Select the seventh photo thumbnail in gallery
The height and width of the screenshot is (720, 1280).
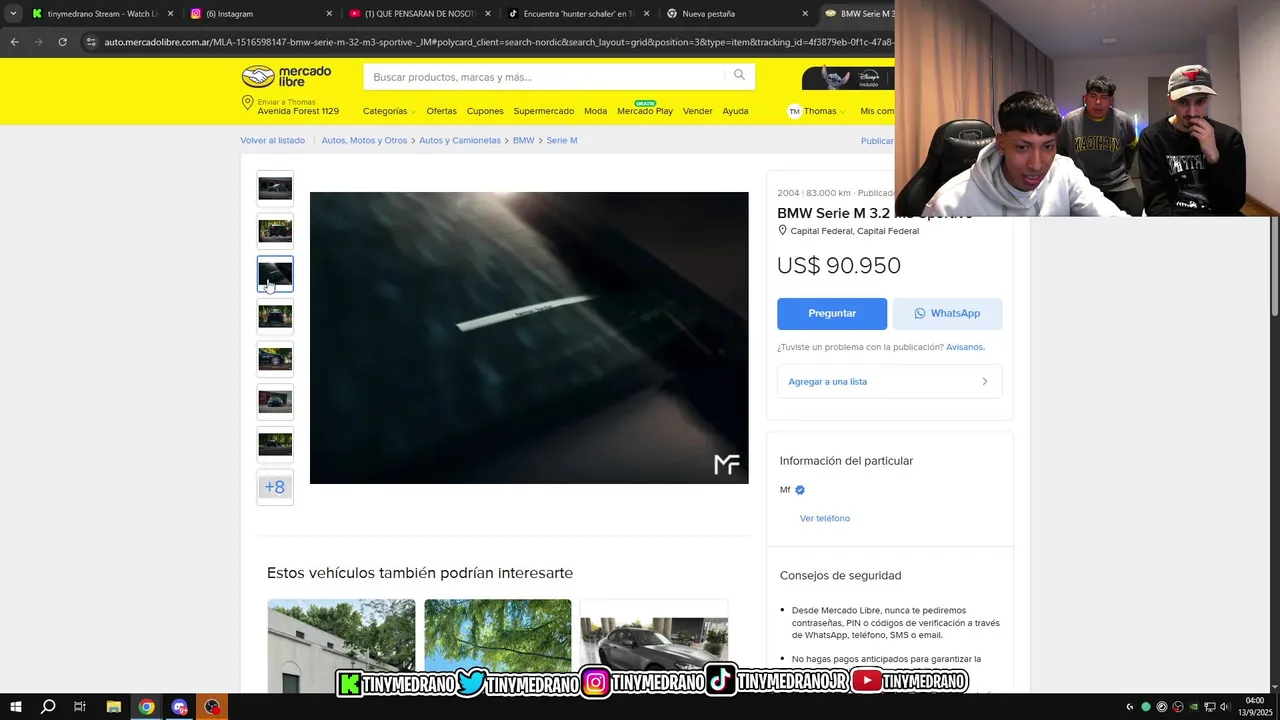coord(275,444)
